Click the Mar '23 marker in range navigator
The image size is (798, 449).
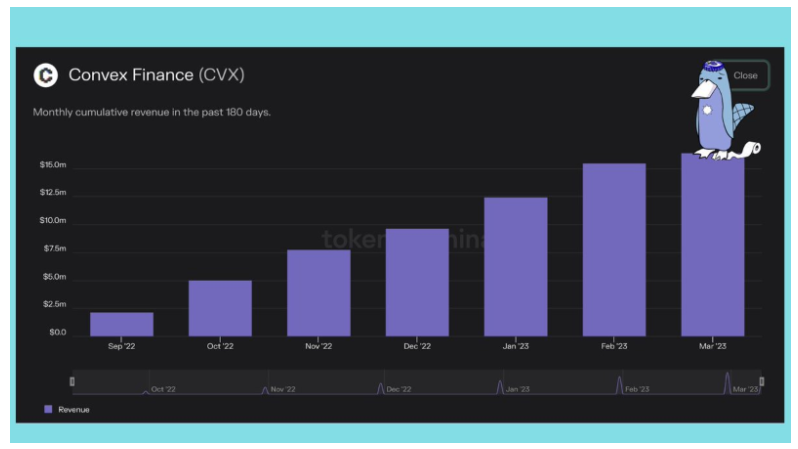[746, 389]
